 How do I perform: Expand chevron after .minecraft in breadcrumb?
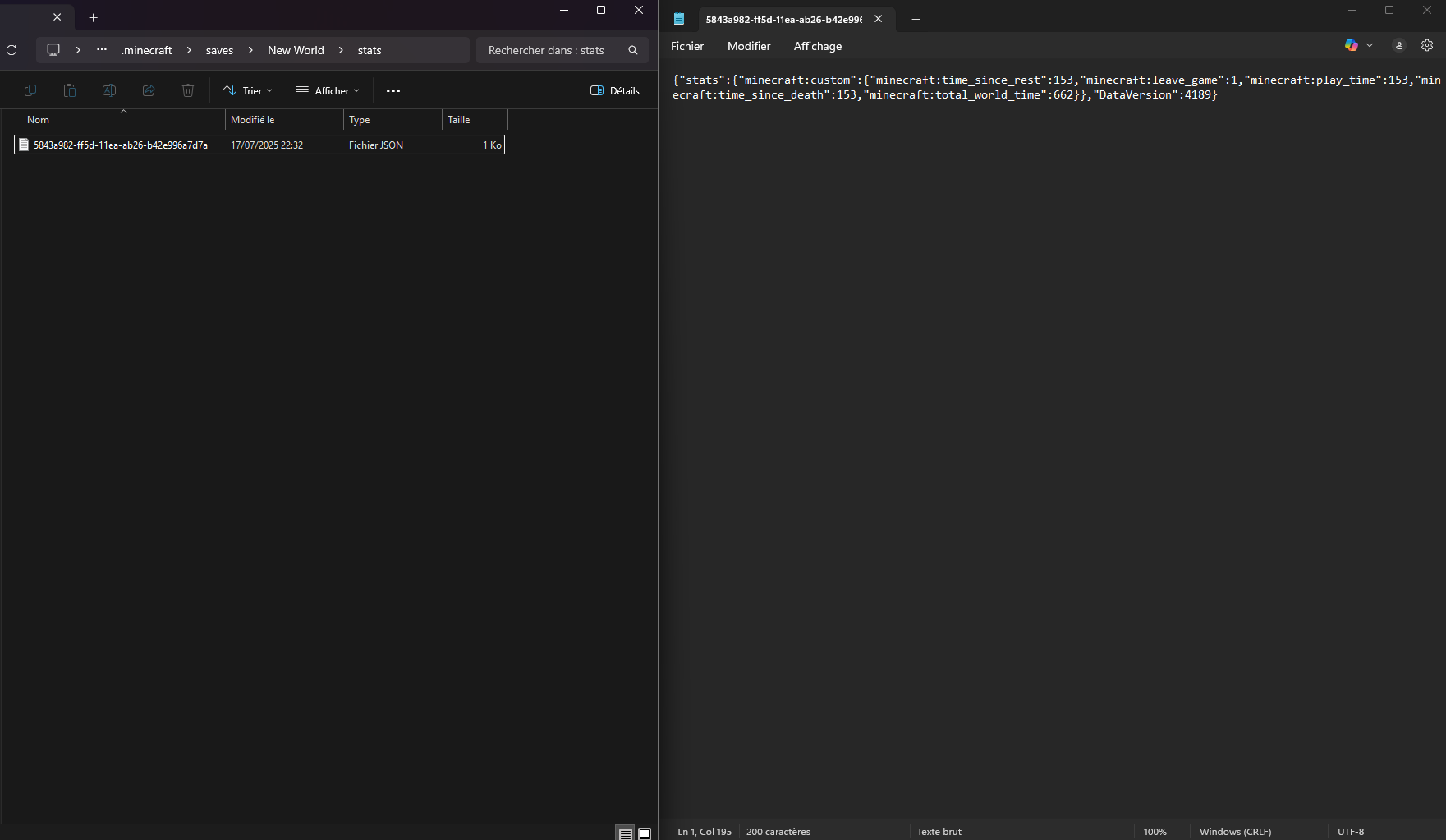(189, 50)
